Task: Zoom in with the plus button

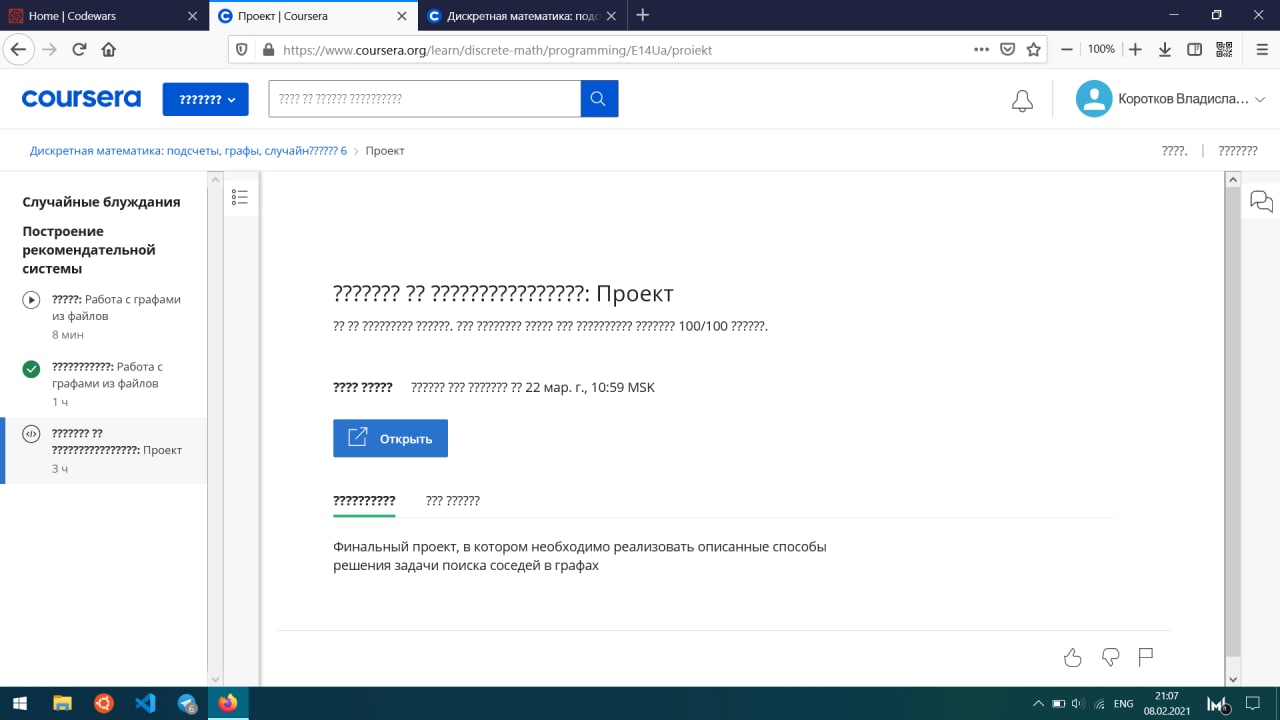Action: click(x=1135, y=49)
